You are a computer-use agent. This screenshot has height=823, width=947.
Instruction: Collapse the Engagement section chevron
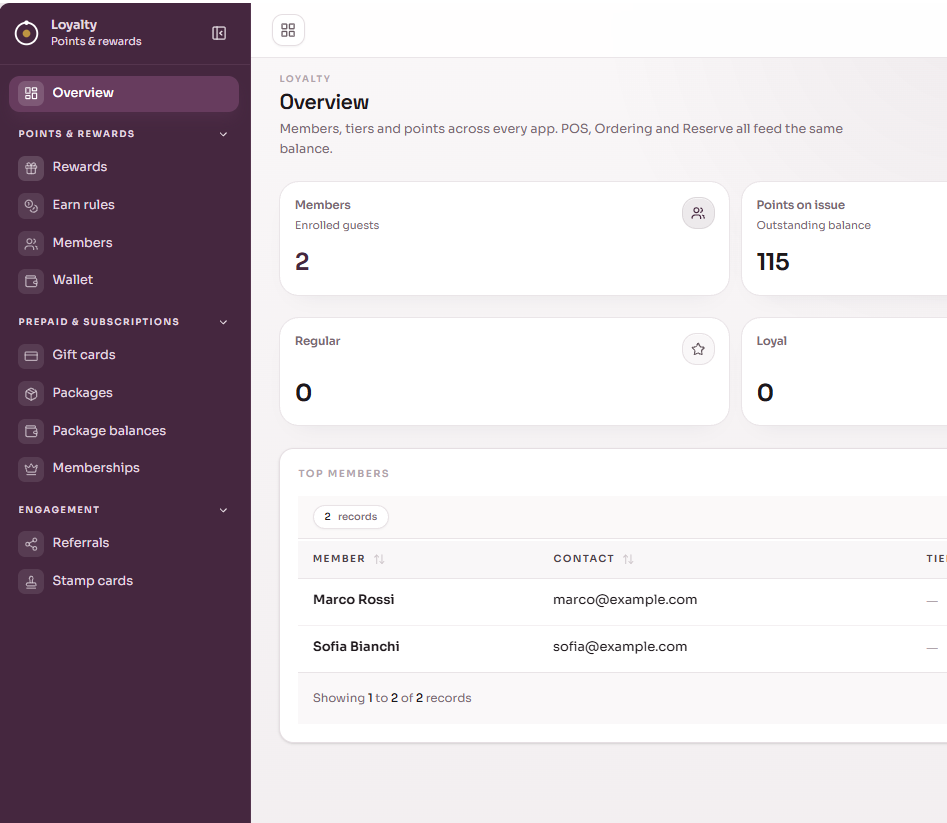(x=223, y=510)
